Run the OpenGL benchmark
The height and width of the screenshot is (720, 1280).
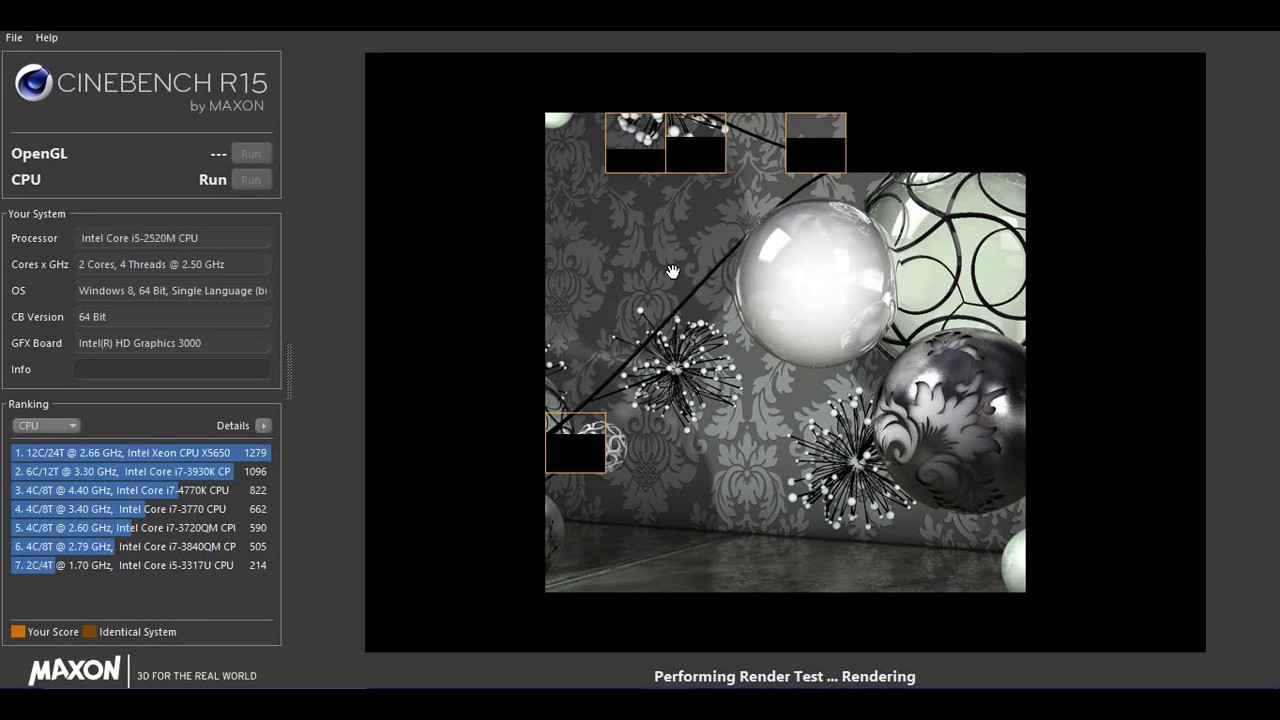click(x=250, y=153)
